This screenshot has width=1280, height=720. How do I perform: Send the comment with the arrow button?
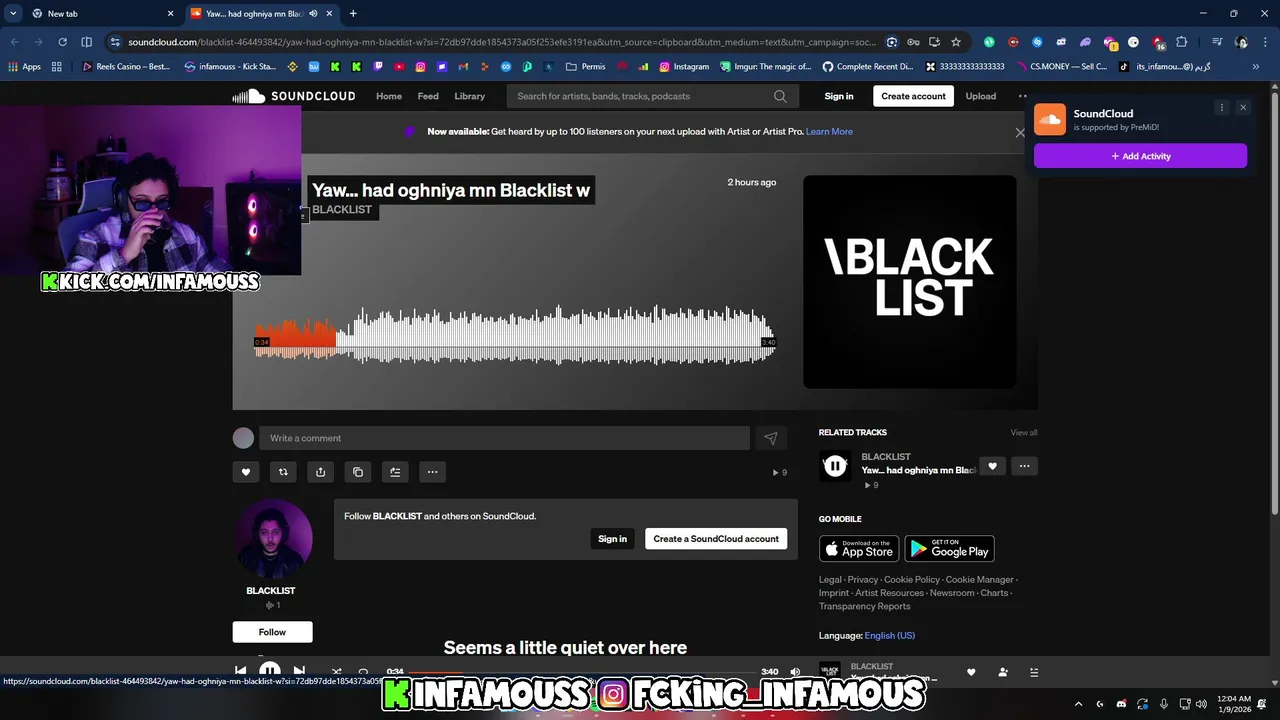tap(771, 438)
